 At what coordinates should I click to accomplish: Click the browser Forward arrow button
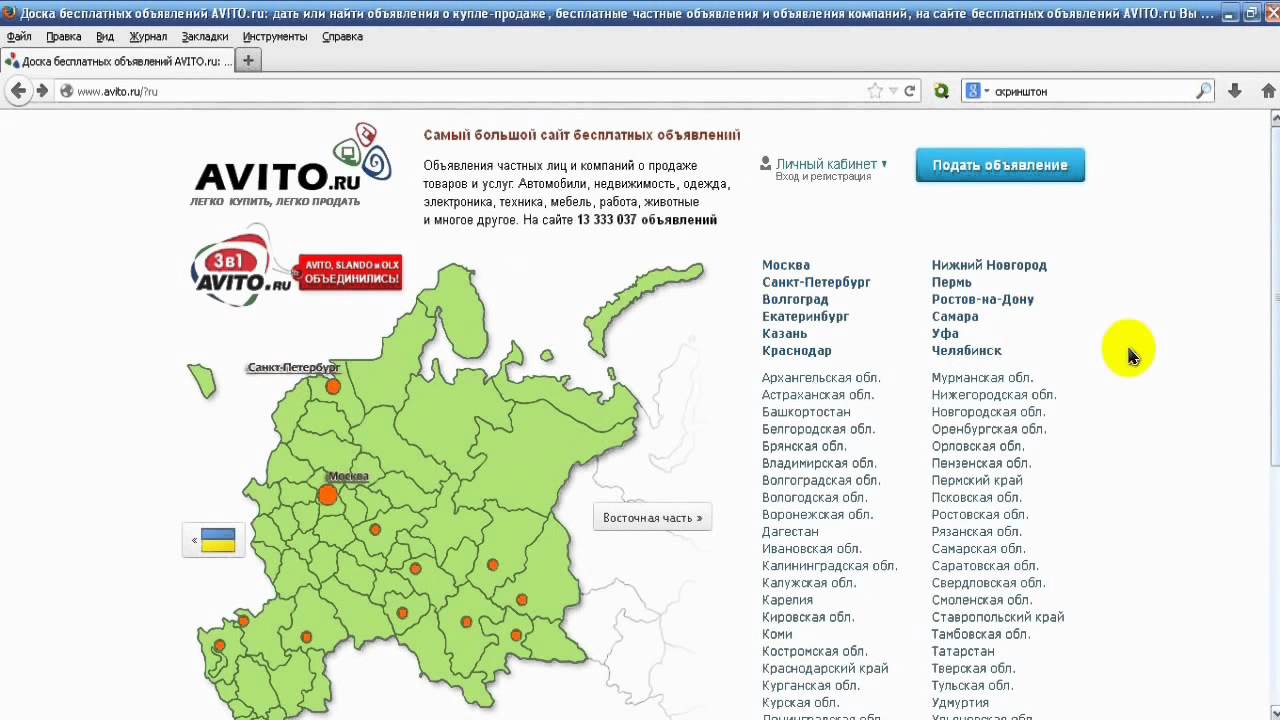(x=42, y=91)
